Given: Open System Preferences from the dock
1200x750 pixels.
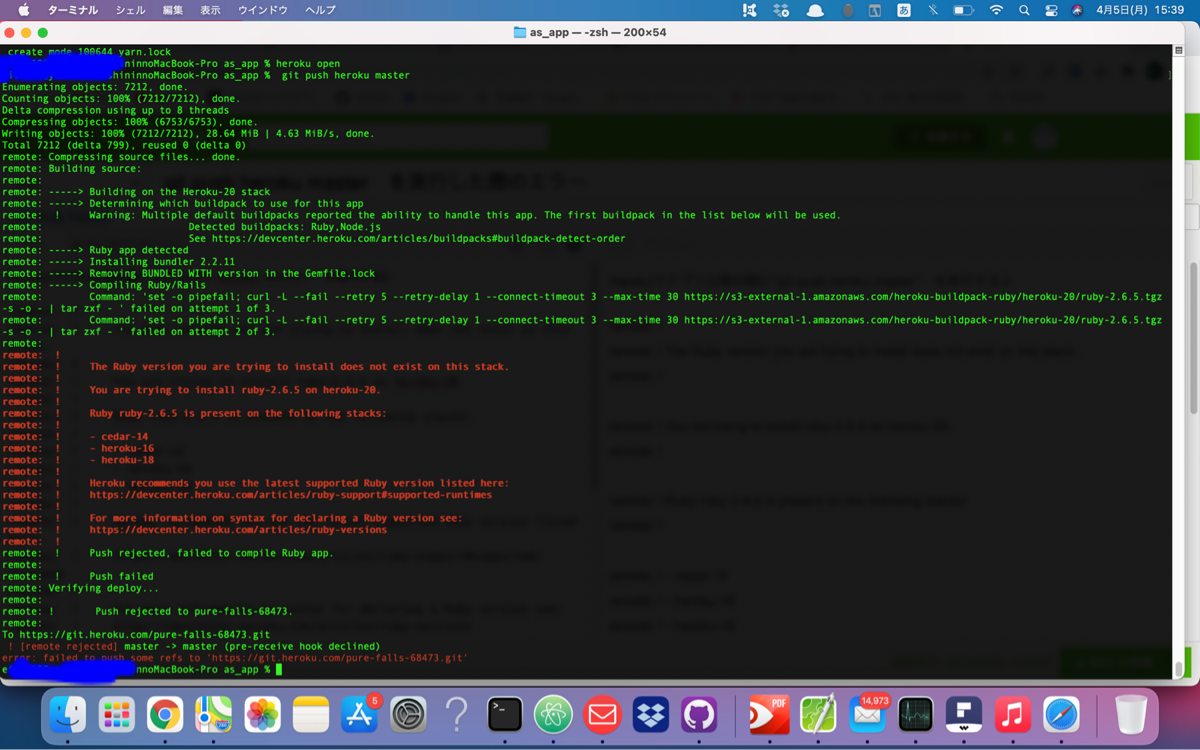Looking at the screenshot, I should (x=408, y=714).
